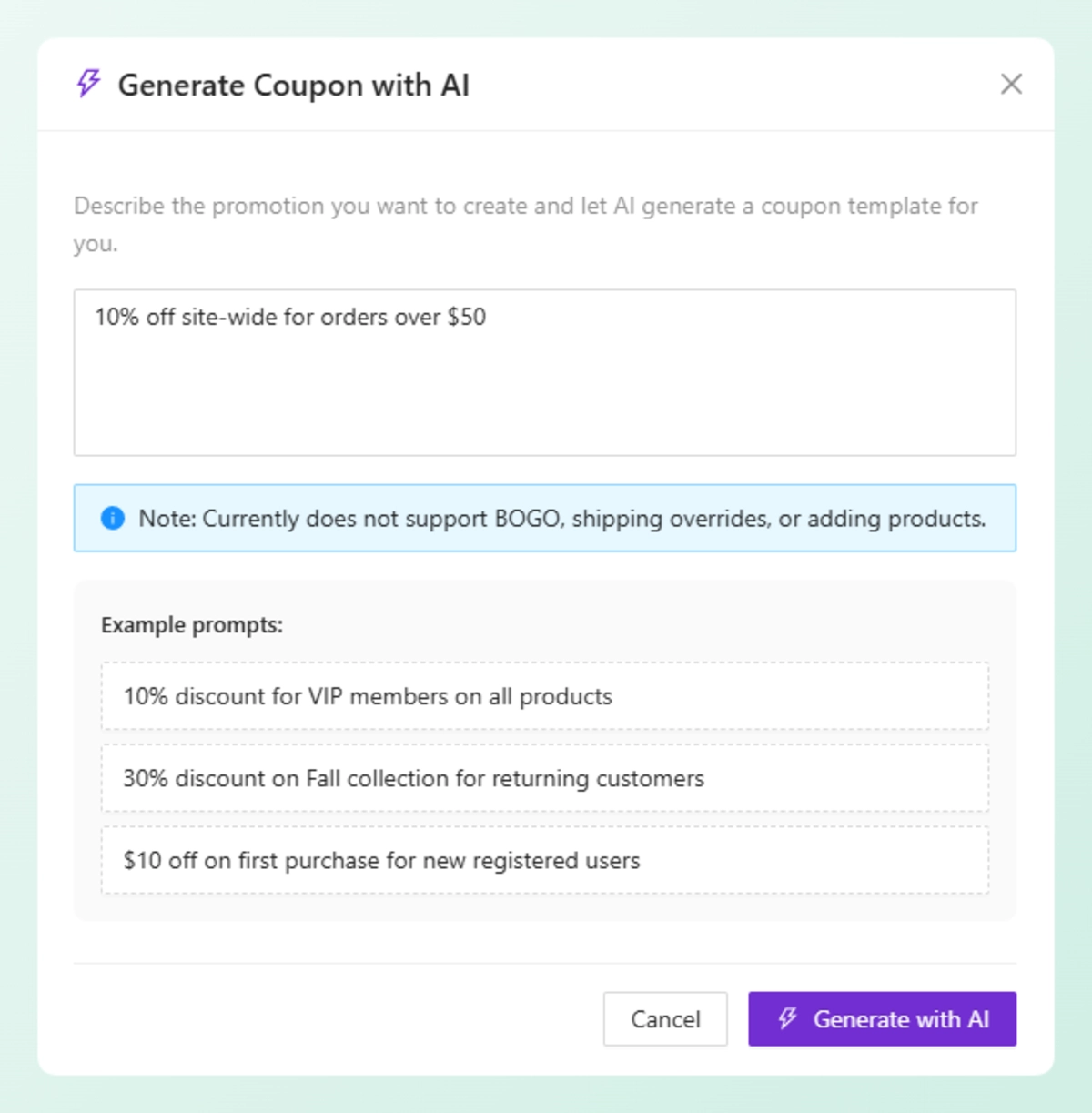Close the Generate Coupon dialog with X
This screenshot has height=1113, width=1092.
coord(1011,84)
